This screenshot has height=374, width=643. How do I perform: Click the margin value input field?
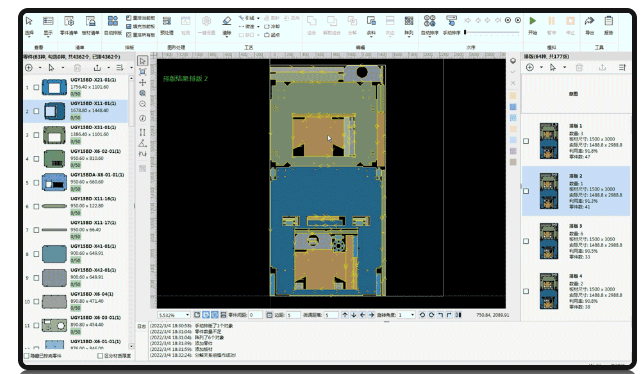coord(293,315)
